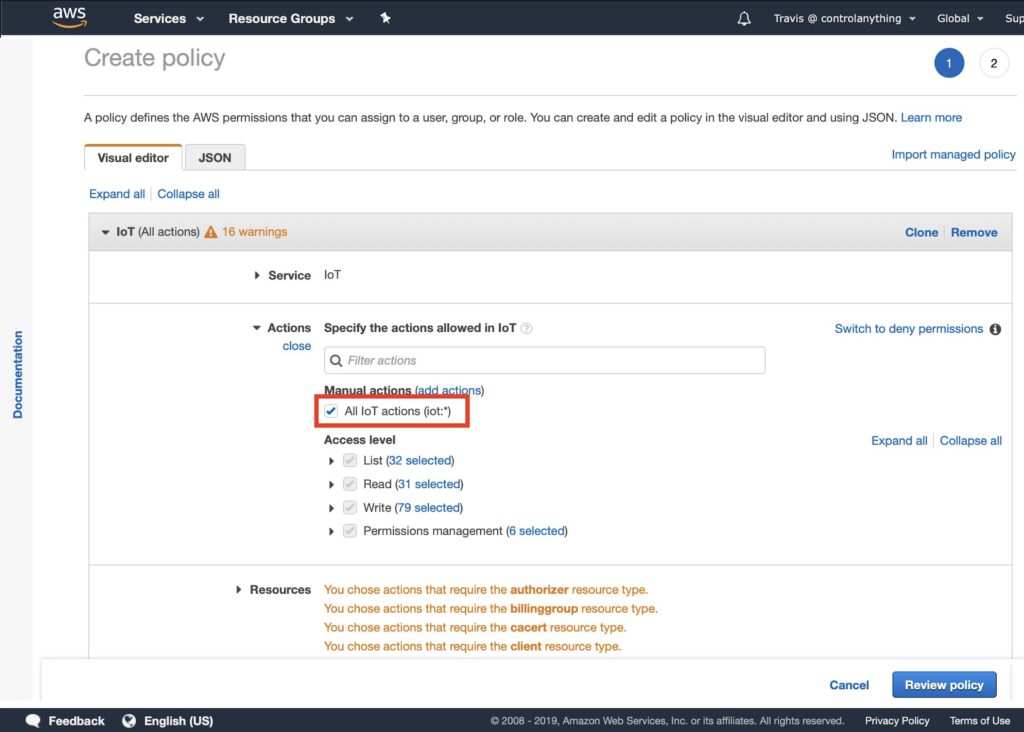Toggle Permissions management checkbox

350,531
